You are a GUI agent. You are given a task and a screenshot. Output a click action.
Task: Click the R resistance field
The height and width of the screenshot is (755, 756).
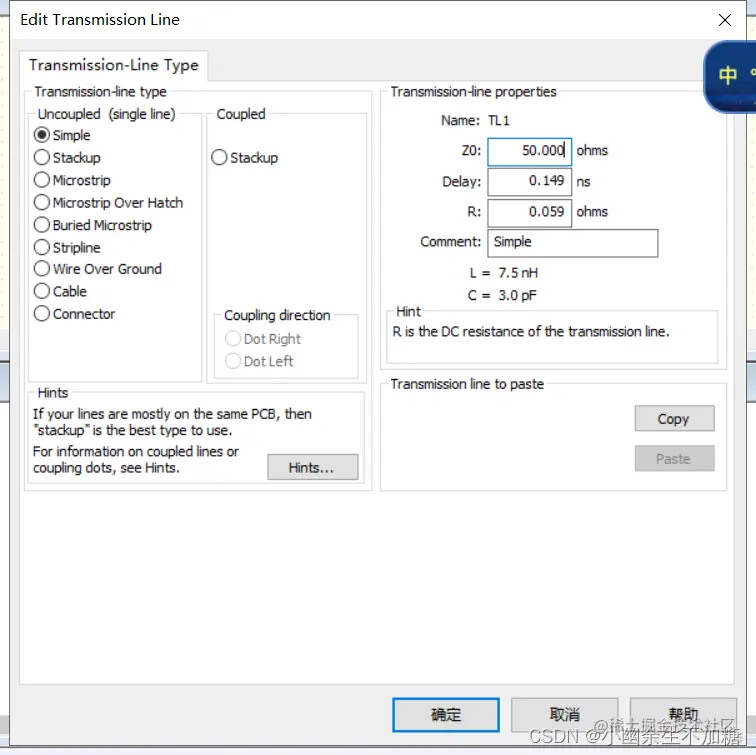click(529, 212)
